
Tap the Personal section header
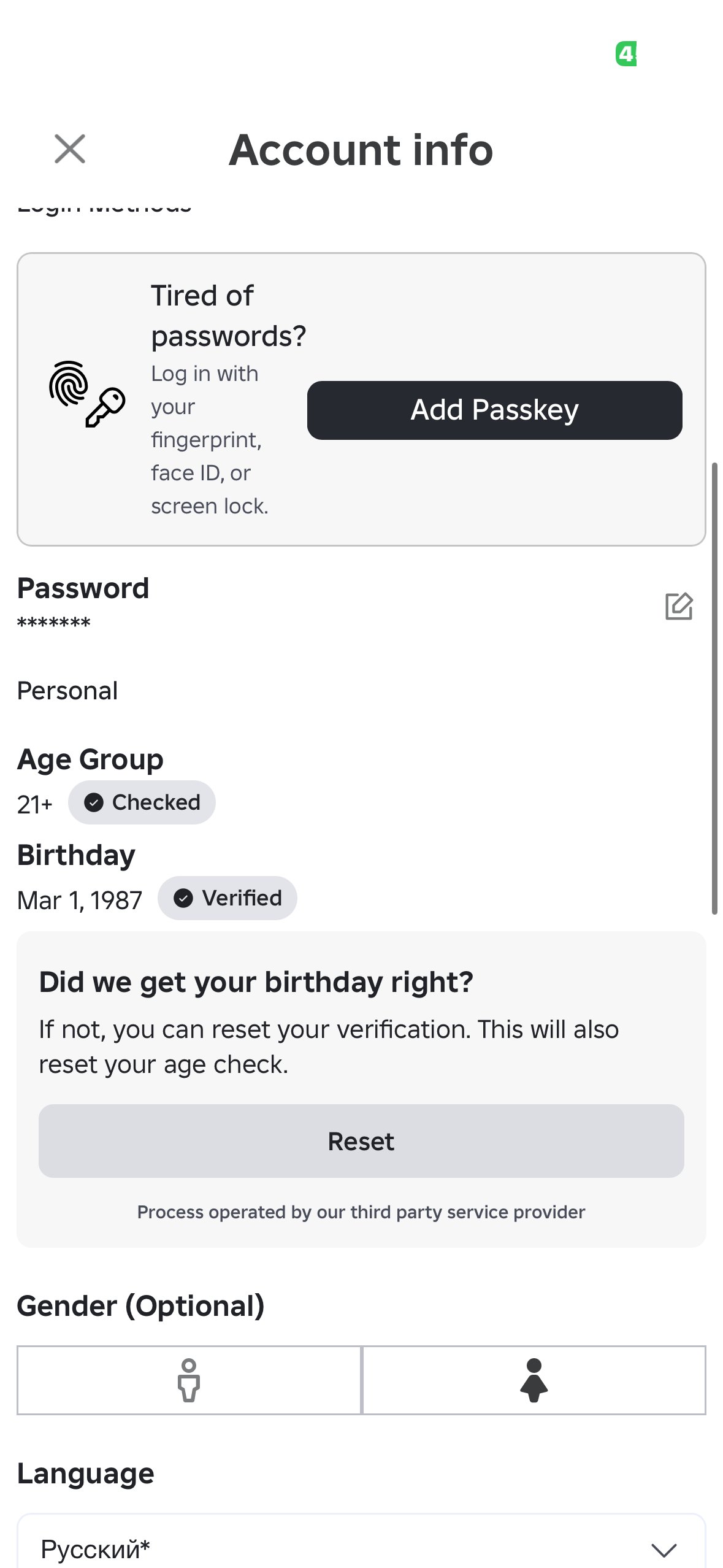67,691
